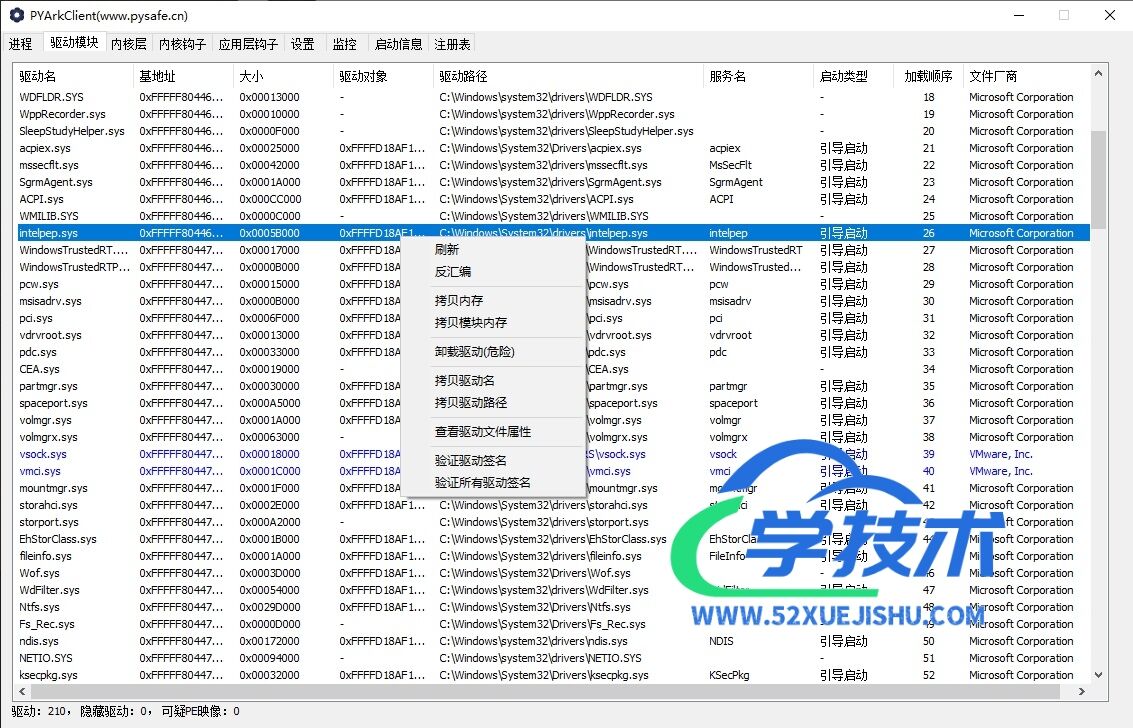1133x728 pixels.
Task: Click the PYArkClient app icon in title bar
Action: [x=16, y=16]
